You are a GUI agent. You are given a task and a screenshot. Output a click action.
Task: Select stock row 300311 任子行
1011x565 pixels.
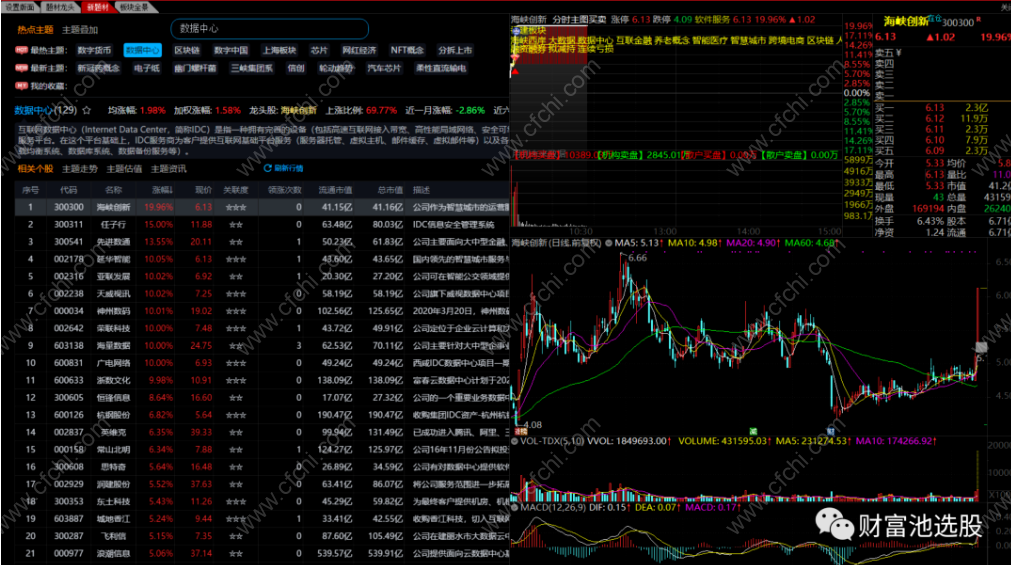[262, 224]
